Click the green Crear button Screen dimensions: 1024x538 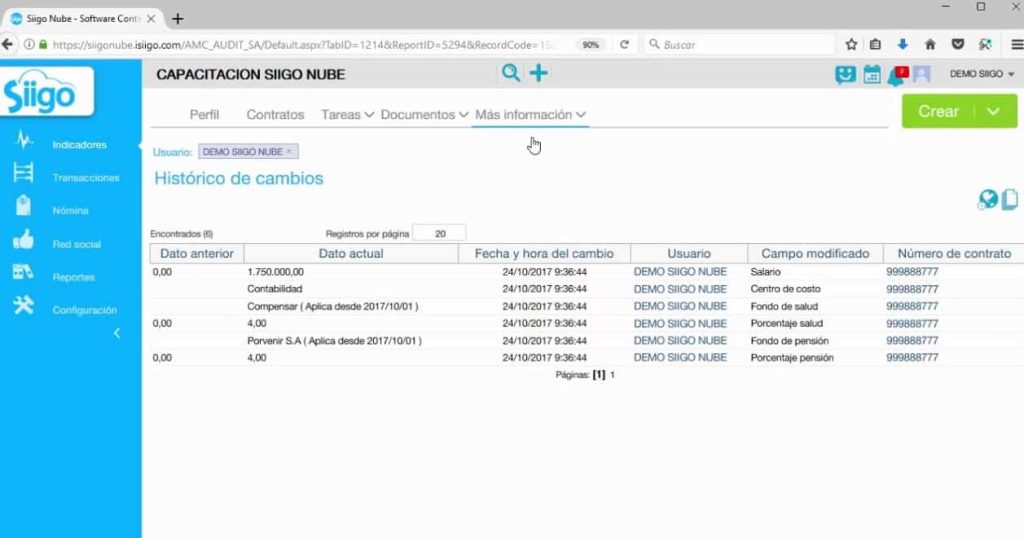coord(938,111)
